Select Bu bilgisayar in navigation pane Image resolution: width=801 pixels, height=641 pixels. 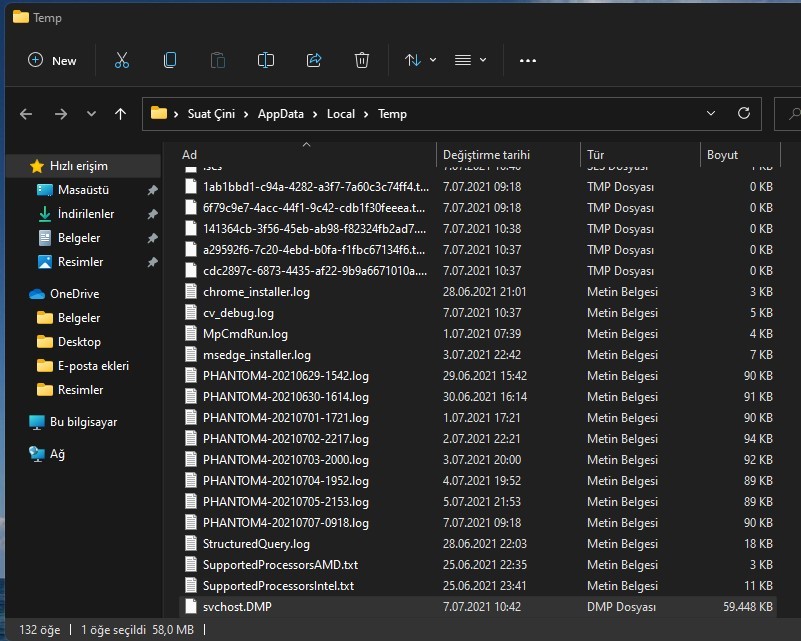(x=83, y=422)
